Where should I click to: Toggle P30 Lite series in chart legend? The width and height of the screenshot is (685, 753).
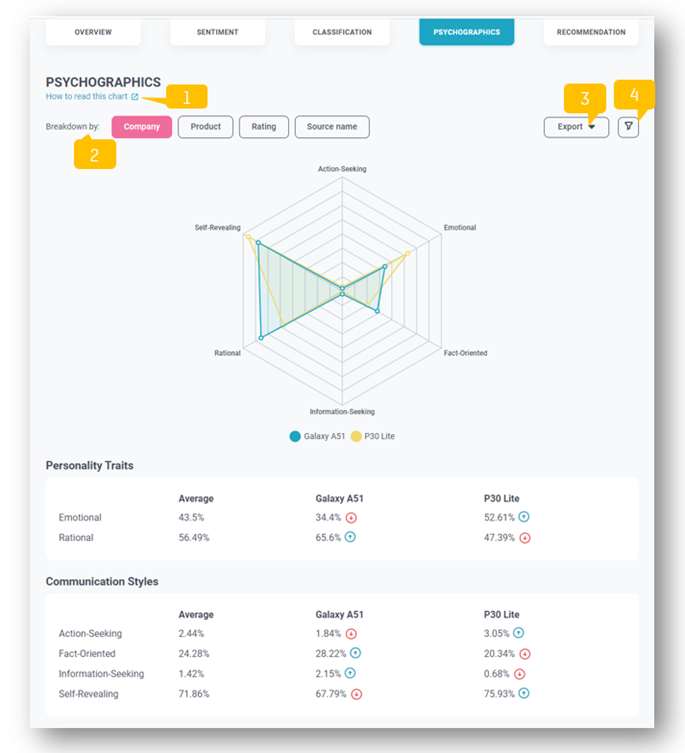(x=373, y=436)
